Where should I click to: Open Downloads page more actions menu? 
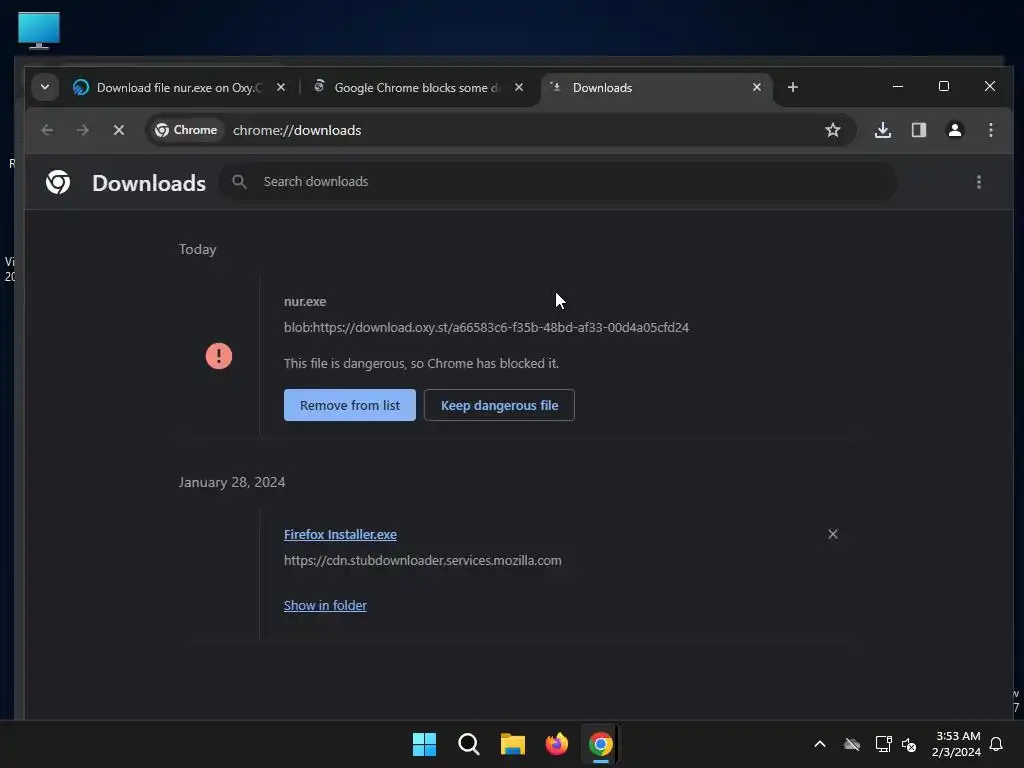click(978, 182)
